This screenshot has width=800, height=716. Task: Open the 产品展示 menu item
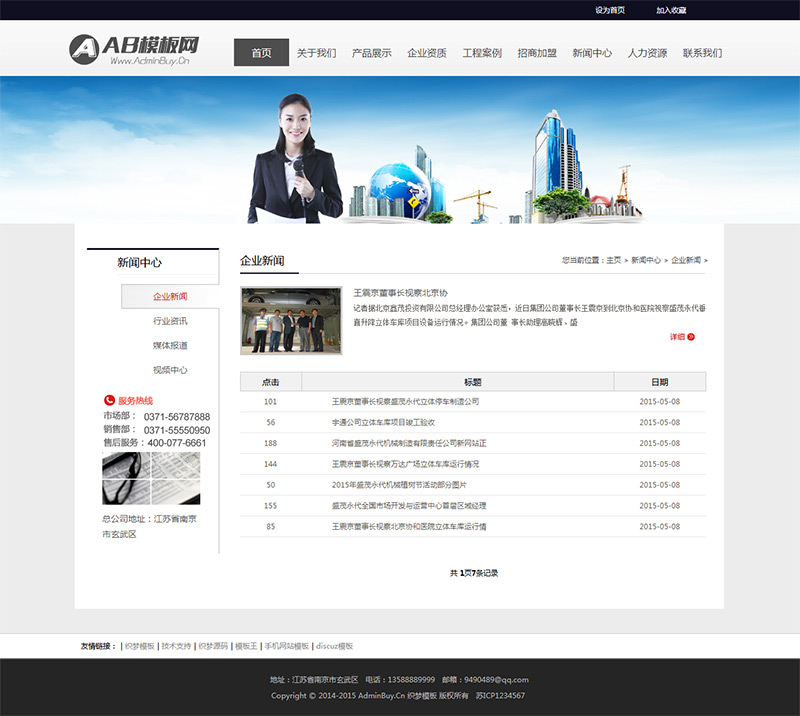coord(371,53)
